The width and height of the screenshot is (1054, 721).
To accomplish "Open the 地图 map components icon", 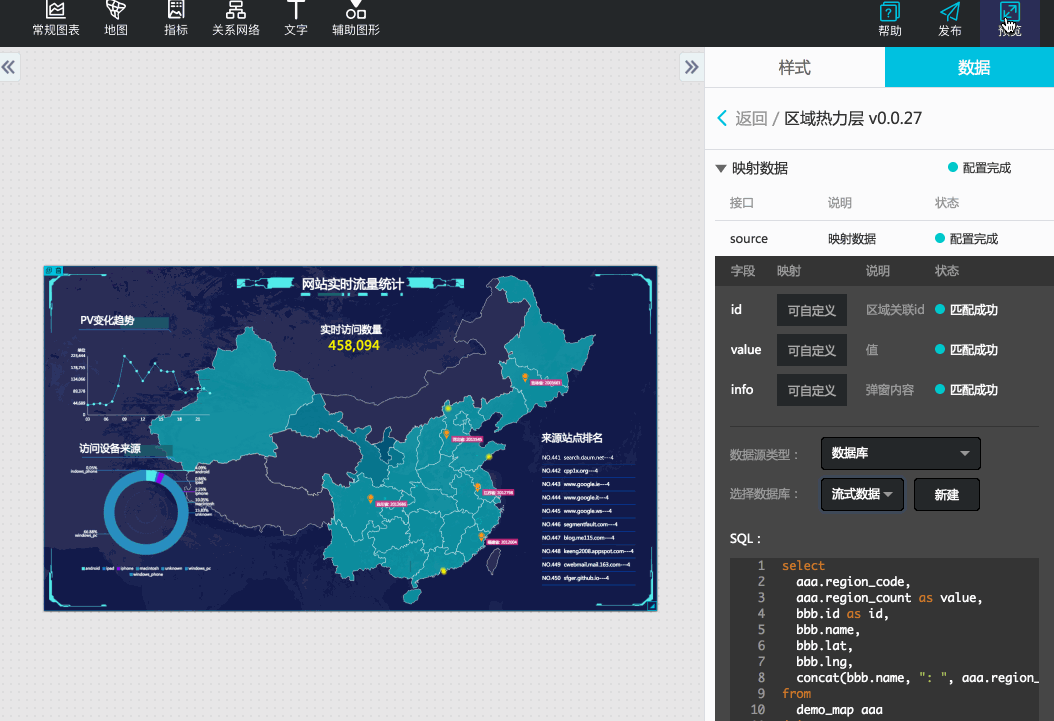I will click(116, 20).
